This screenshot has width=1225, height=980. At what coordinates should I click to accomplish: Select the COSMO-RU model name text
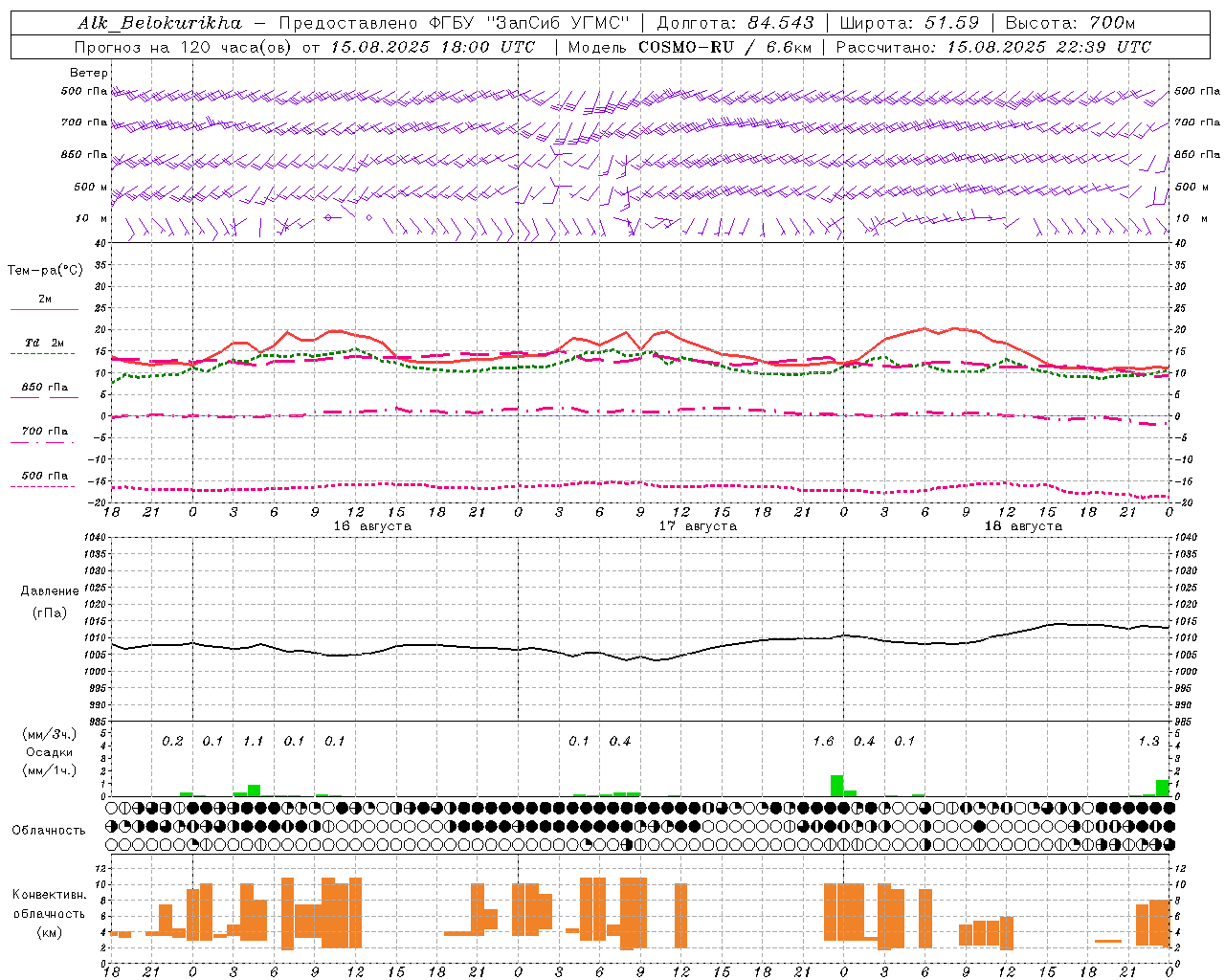point(686,47)
